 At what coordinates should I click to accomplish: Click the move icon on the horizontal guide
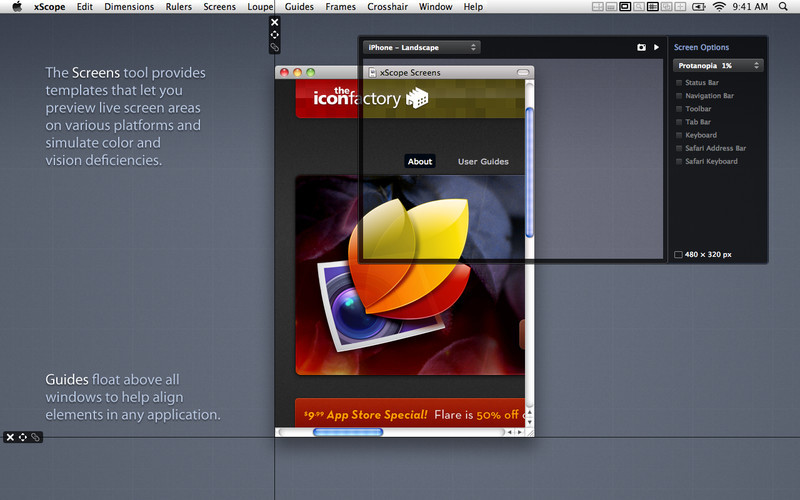(23, 437)
